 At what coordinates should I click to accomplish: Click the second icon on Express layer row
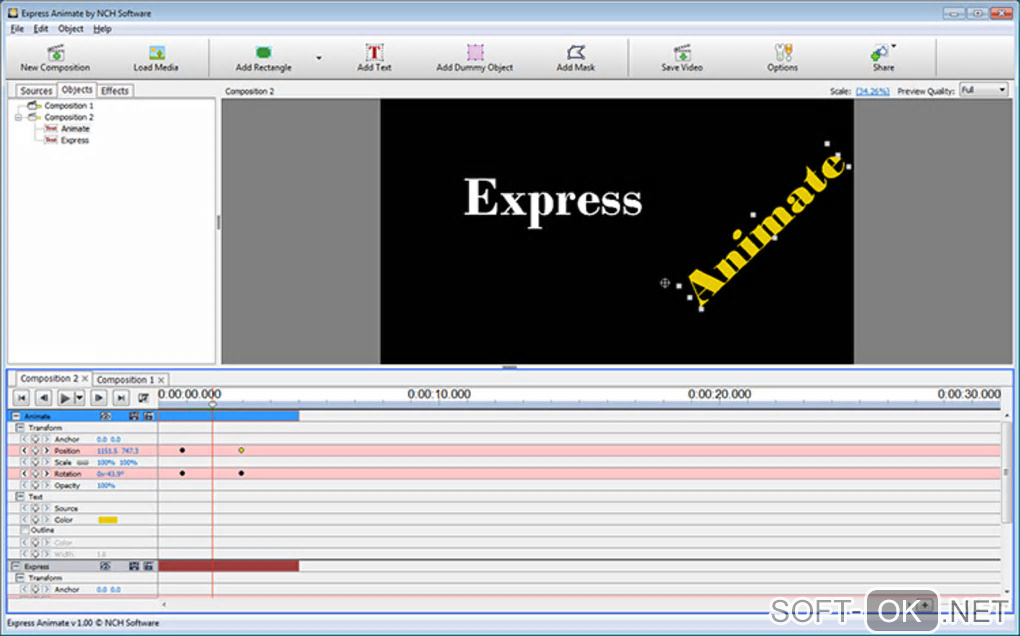(x=134, y=566)
